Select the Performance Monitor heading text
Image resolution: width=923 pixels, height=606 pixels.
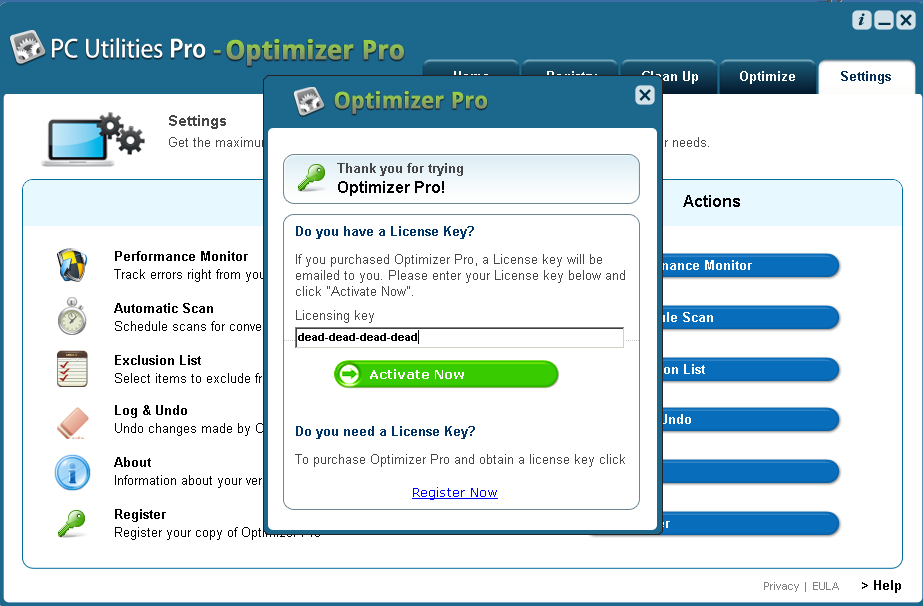(181, 257)
